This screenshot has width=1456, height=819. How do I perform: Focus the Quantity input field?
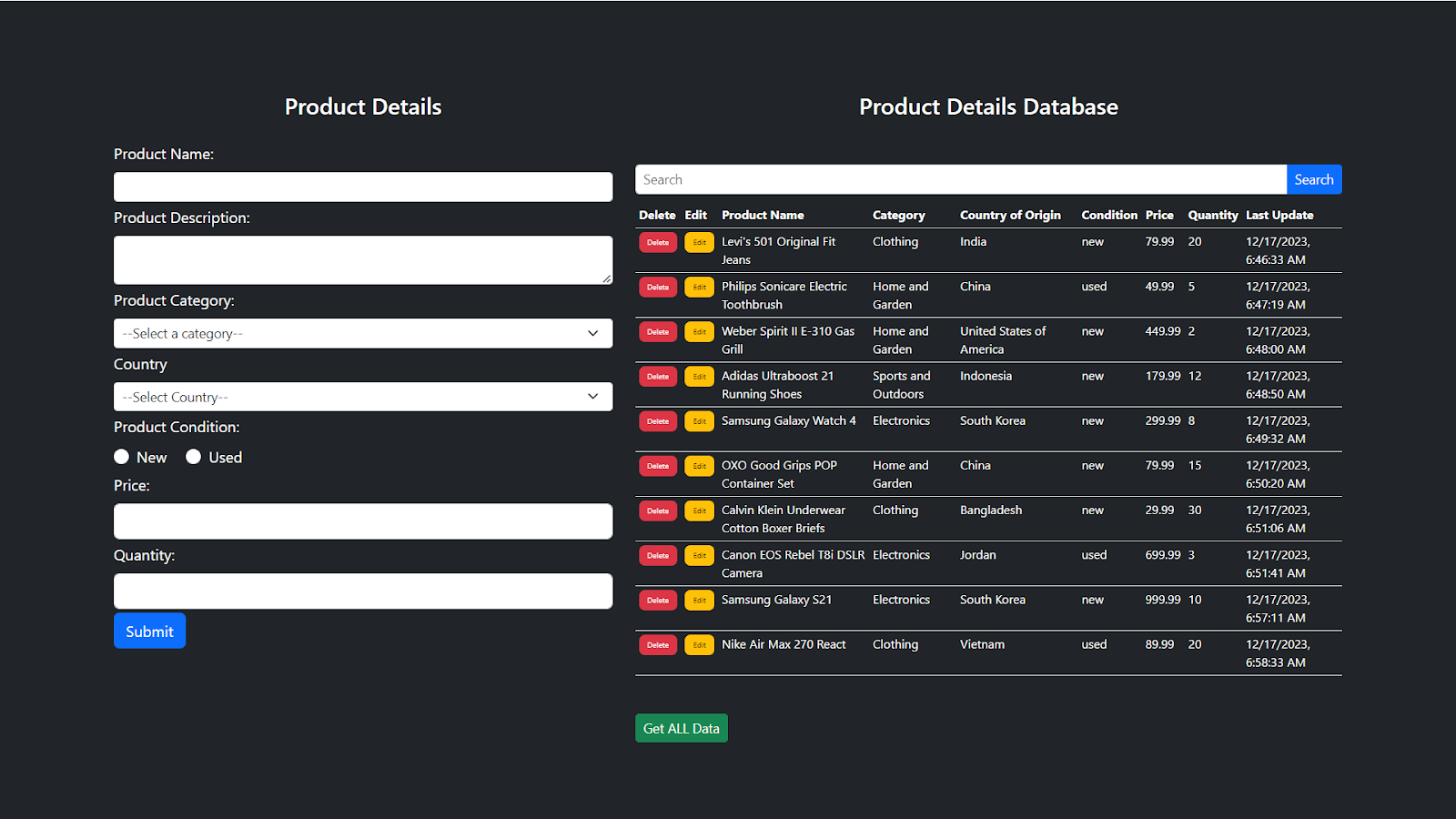(363, 591)
